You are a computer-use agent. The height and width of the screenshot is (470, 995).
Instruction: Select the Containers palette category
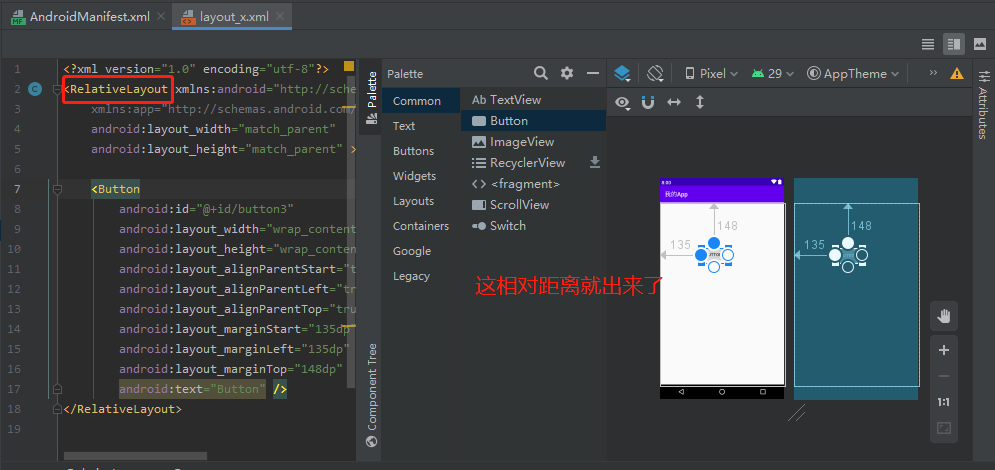coord(421,226)
